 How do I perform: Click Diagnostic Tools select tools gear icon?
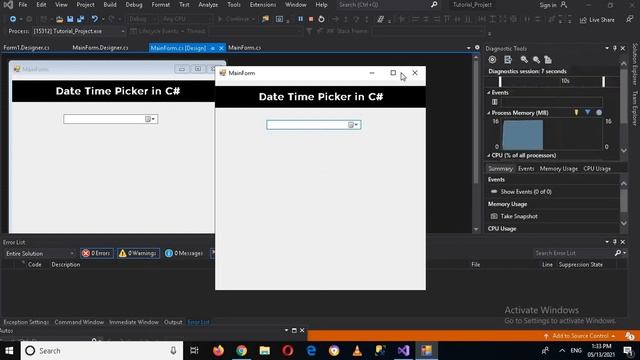coord(492,60)
